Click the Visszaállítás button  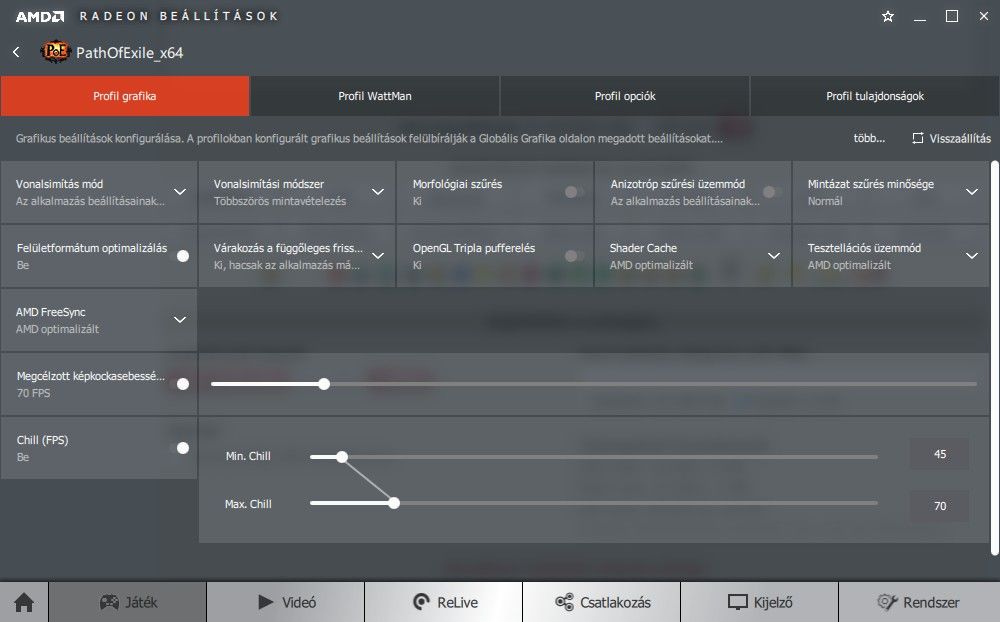(952, 138)
